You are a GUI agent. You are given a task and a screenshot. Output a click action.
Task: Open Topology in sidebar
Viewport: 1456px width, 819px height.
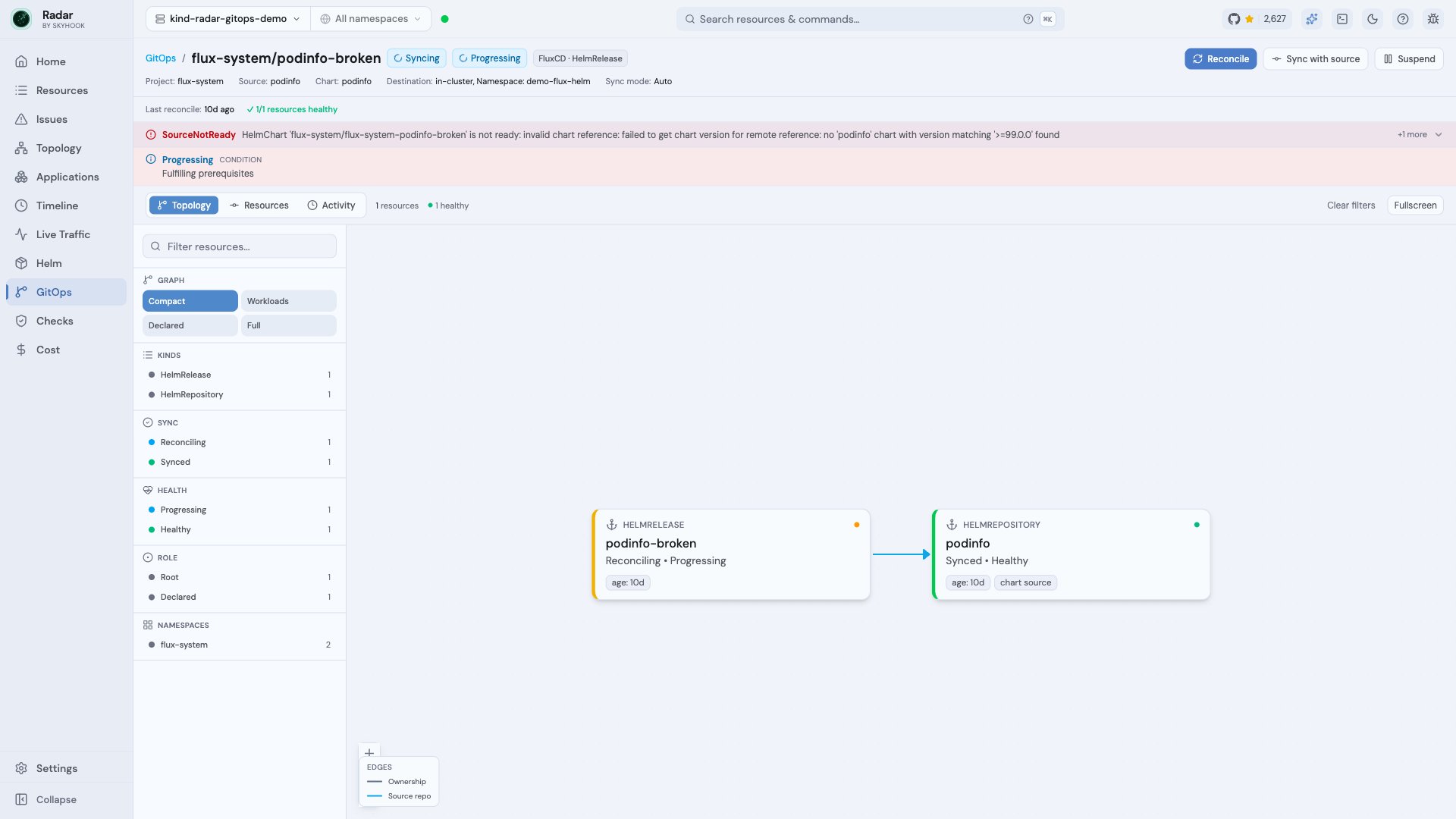[x=66, y=148]
